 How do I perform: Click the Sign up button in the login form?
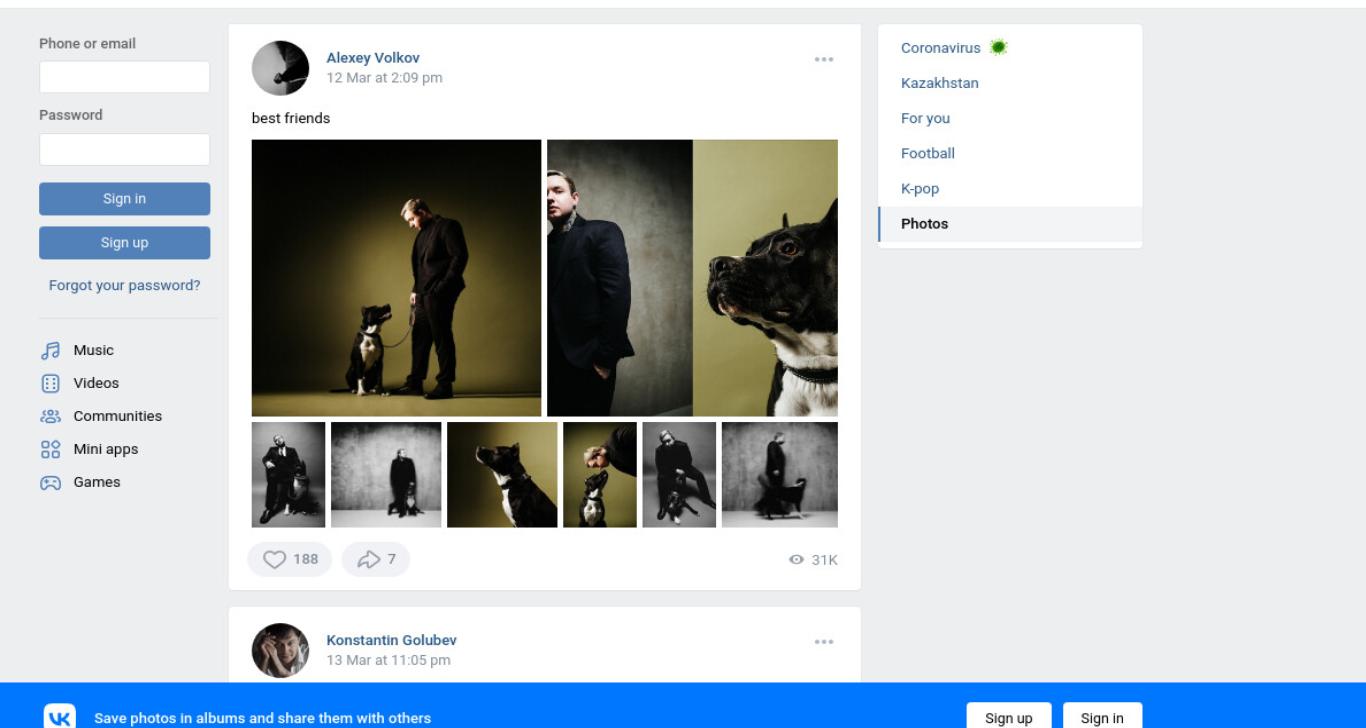[125, 243]
